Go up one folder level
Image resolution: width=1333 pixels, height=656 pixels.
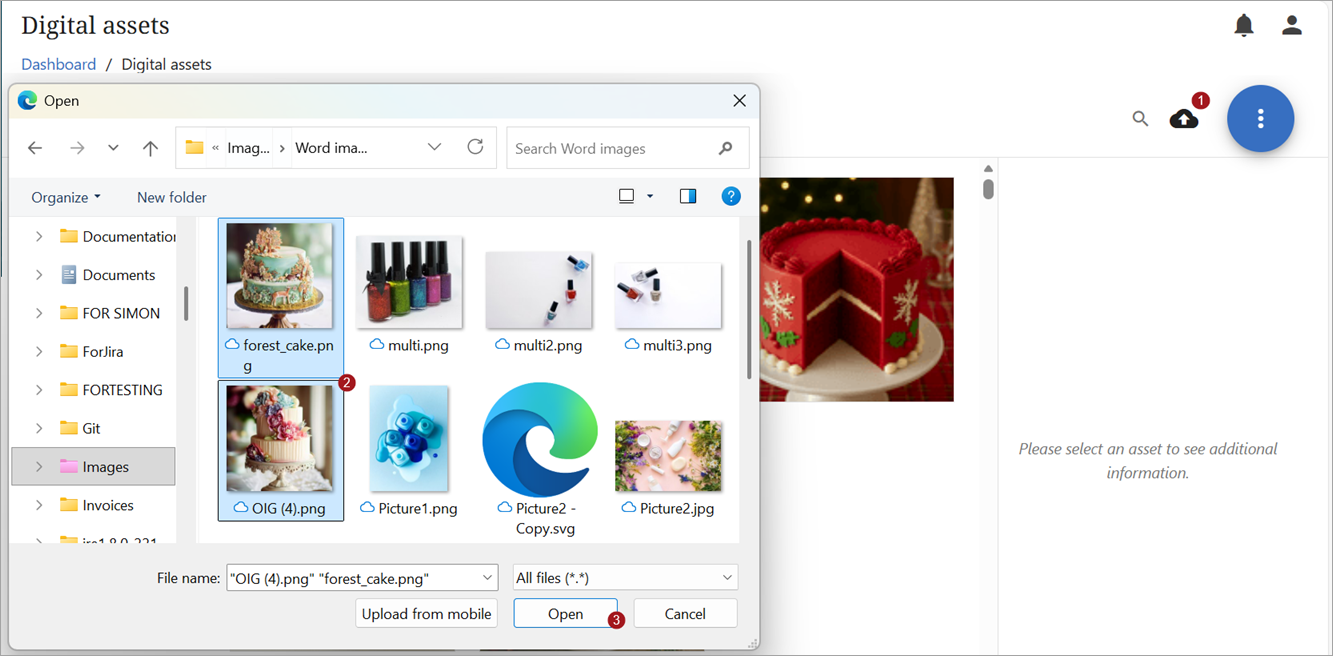[150, 148]
